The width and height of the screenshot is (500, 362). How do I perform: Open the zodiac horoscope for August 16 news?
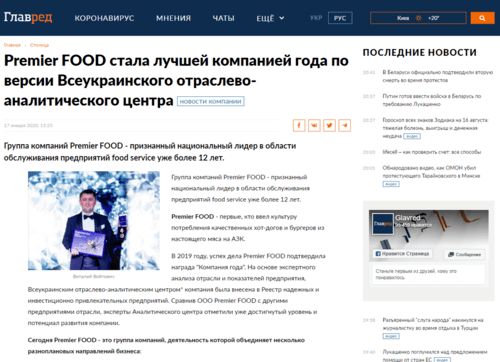tap(435, 128)
